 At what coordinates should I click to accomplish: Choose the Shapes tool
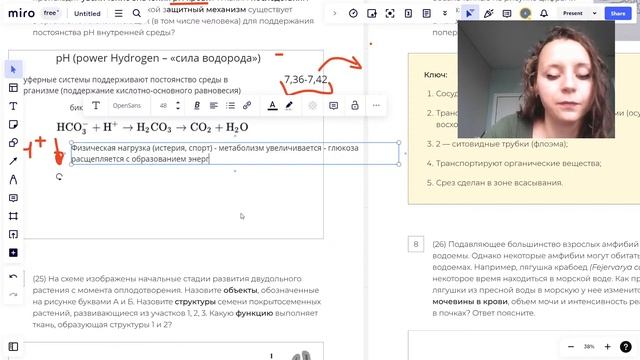[x=13, y=143]
